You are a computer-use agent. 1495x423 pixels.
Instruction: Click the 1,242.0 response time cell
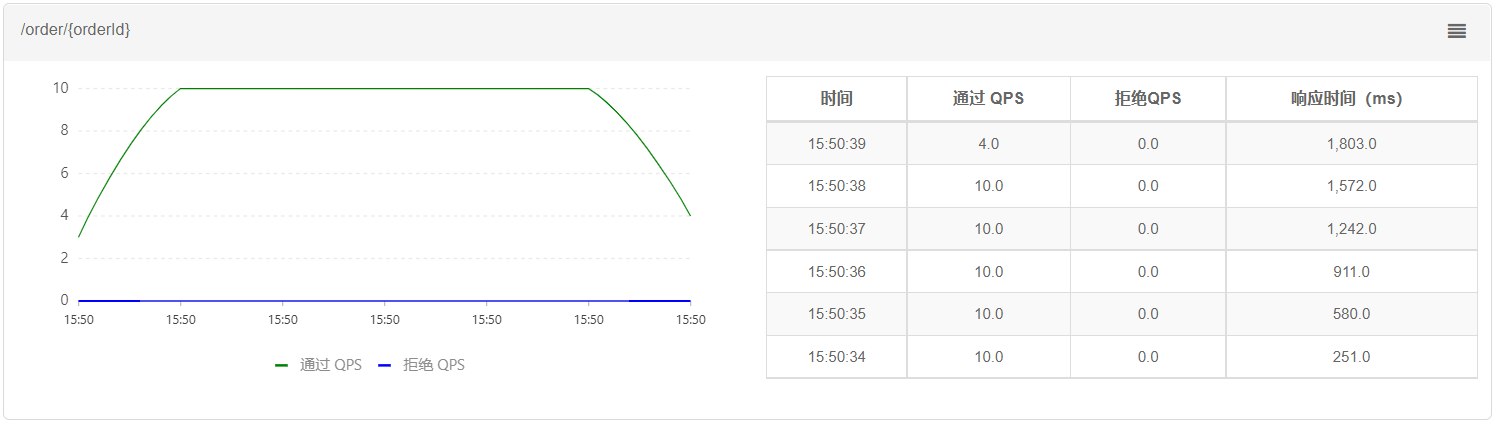point(1351,229)
